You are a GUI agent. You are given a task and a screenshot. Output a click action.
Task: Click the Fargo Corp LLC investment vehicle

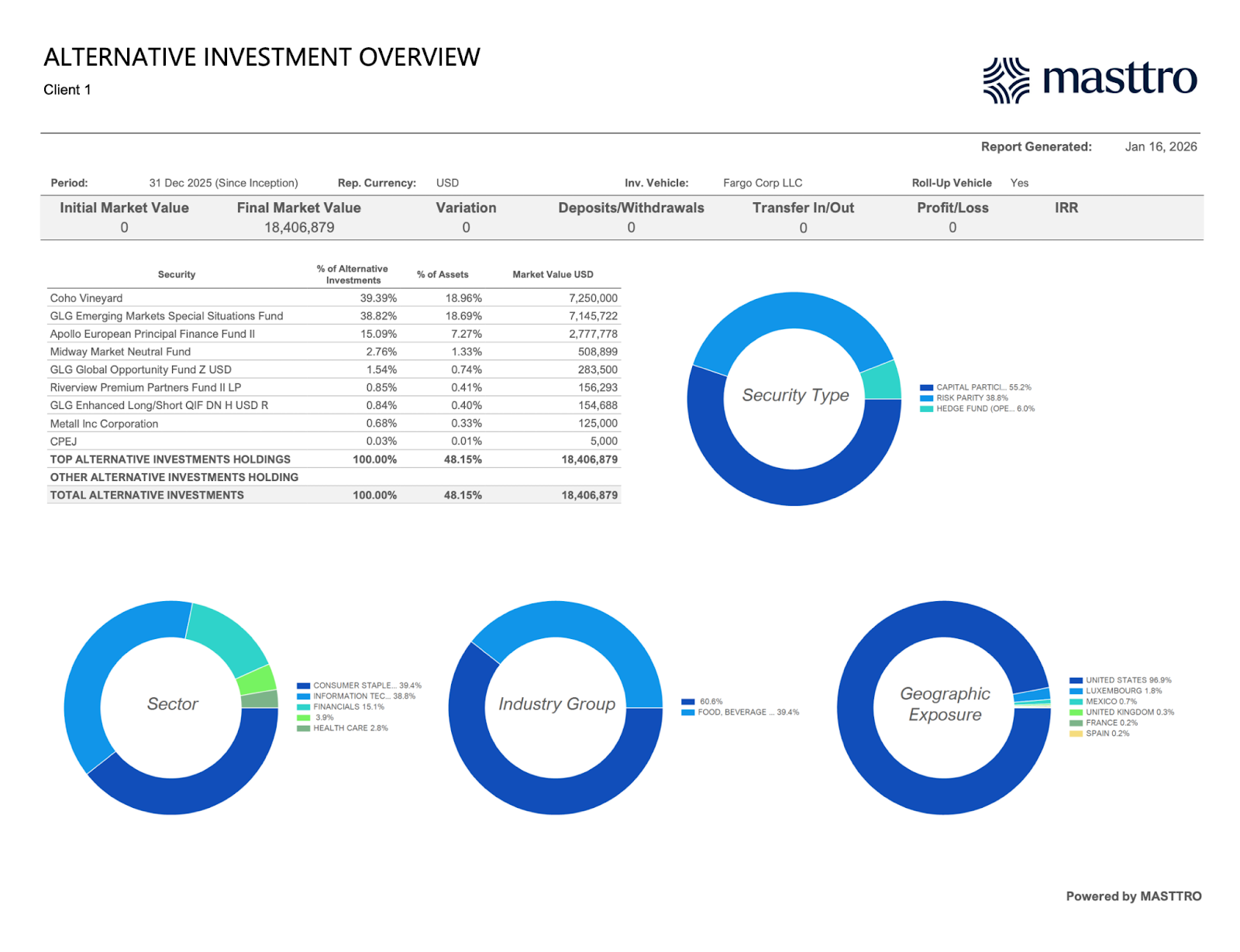[763, 184]
